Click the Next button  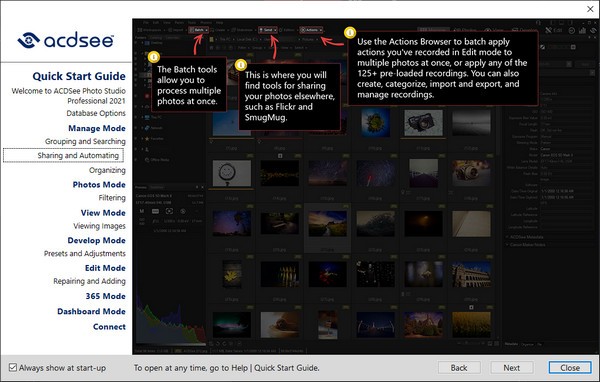tap(512, 368)
